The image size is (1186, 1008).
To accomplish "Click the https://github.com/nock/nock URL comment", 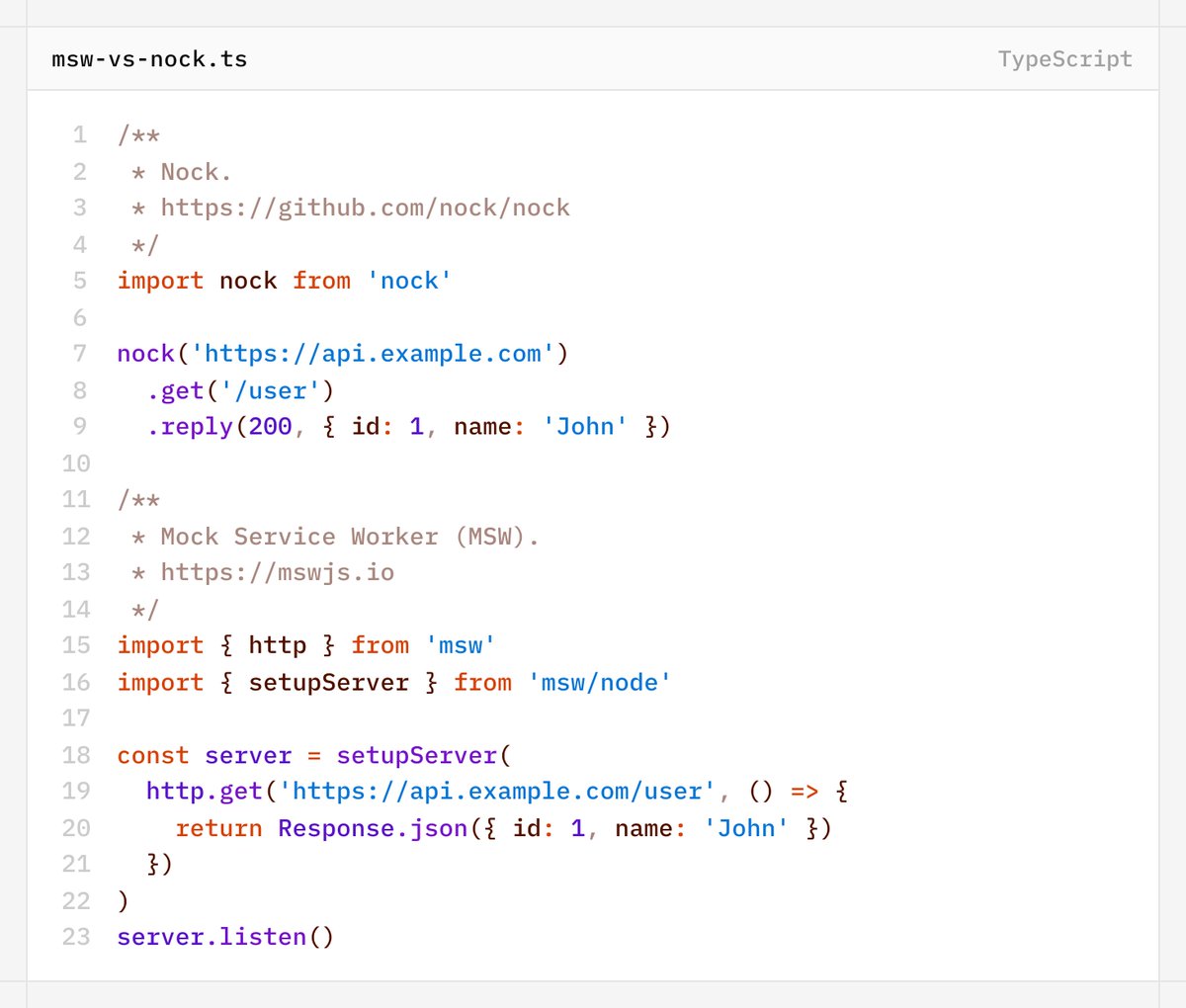I will [x=366, y=208].
